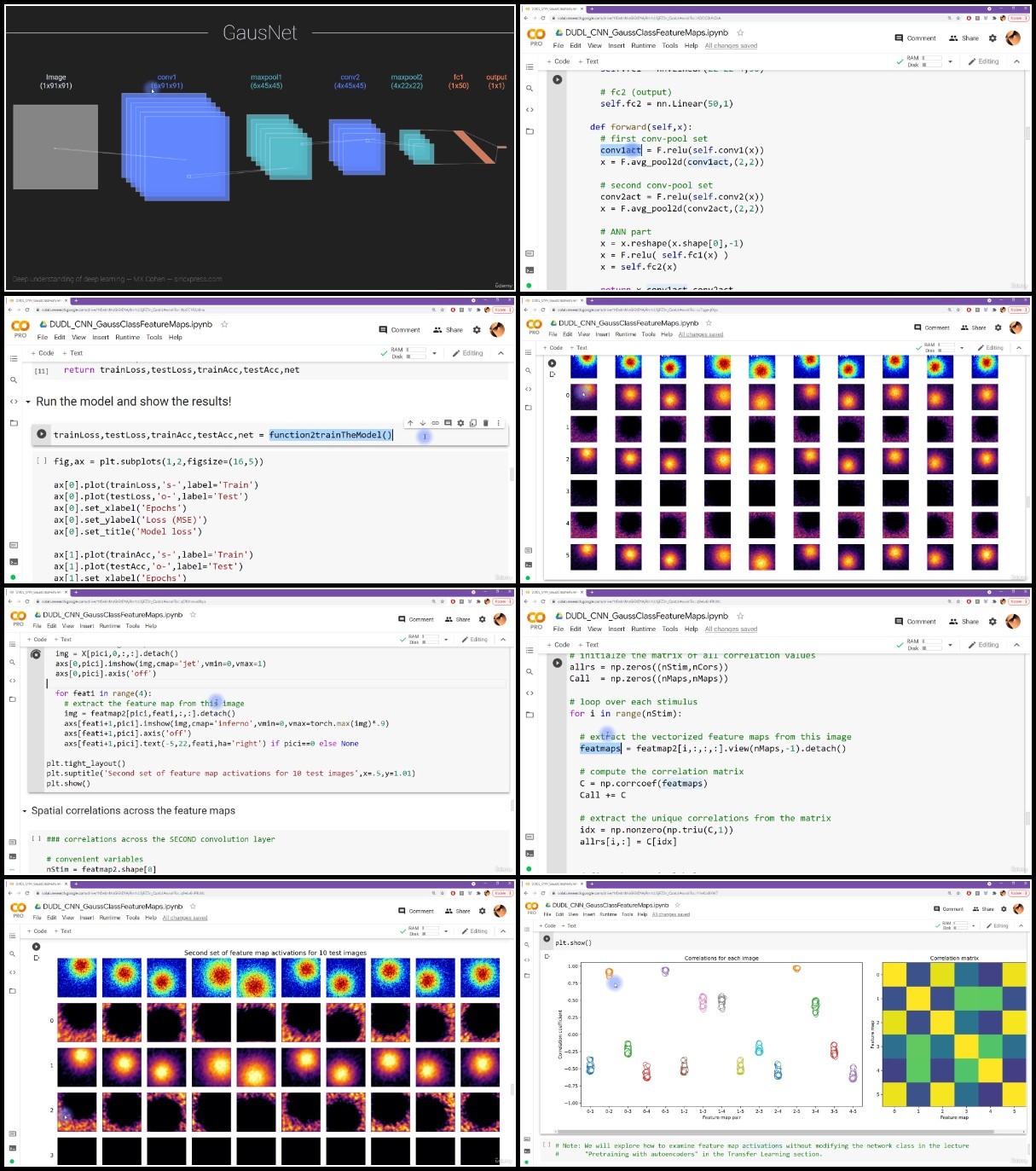Run cell above 'Second set of feature map' output
1036x1171 pixels.
coord(36,947)
